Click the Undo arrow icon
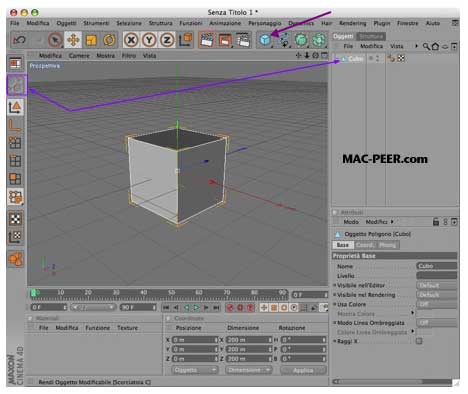The width and height of the screenshot is (468, 394). tap(19, 40)
